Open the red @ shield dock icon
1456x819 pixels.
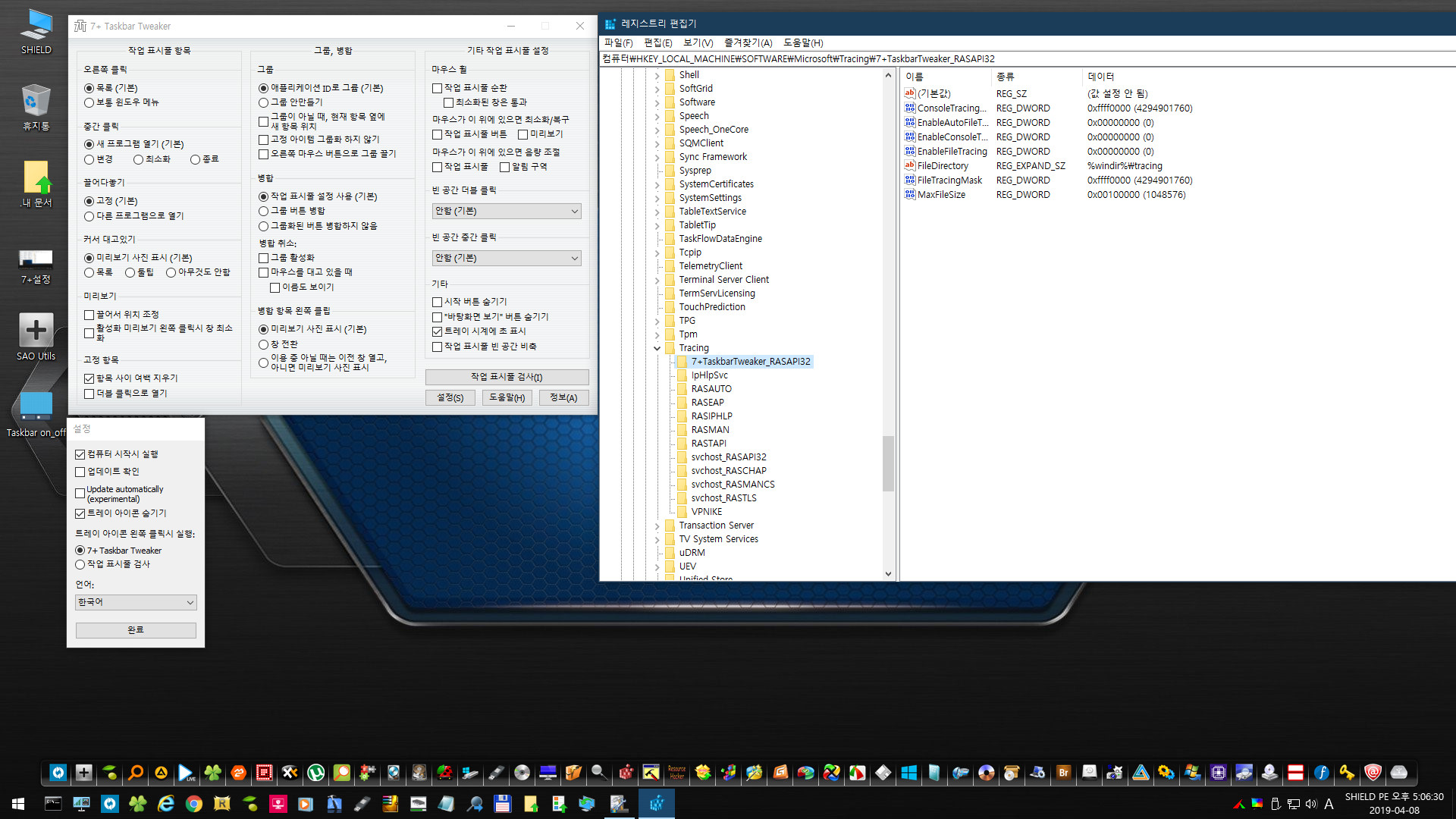pos(1373,773)
